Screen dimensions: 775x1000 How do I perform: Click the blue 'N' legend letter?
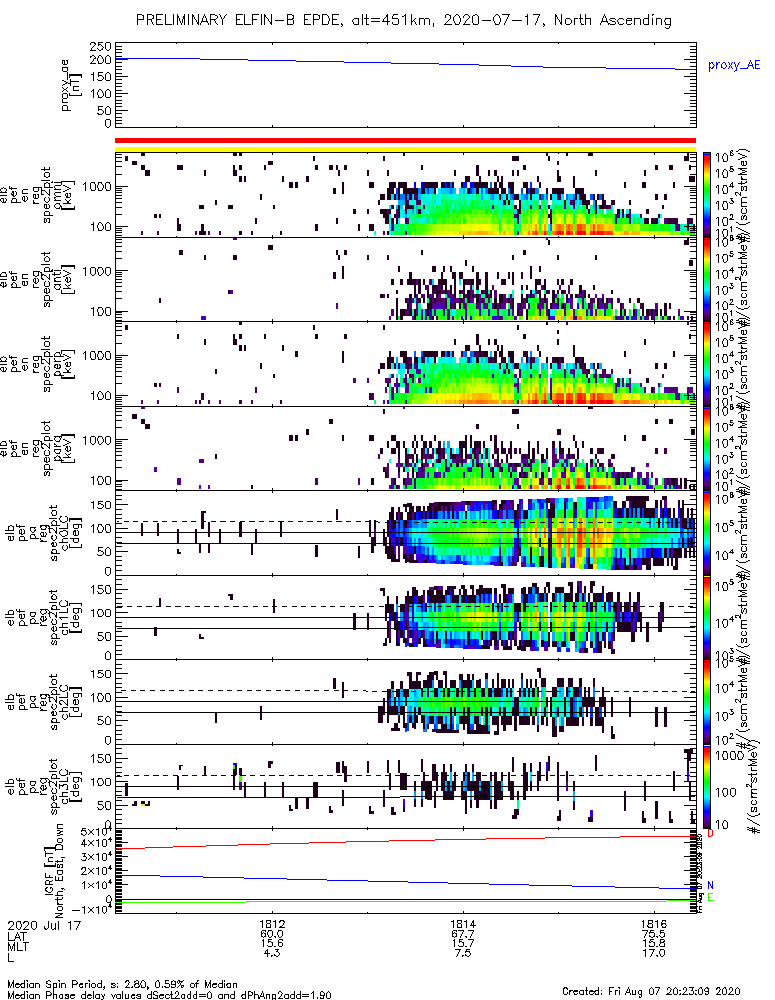point(711,885)
